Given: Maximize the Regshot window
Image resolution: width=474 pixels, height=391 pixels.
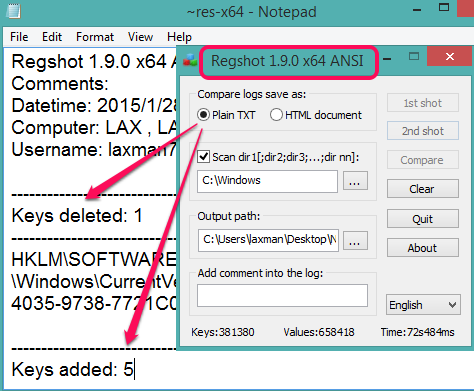Looking at the screenshot, I should pyautogui.click(x=414, y=56).
